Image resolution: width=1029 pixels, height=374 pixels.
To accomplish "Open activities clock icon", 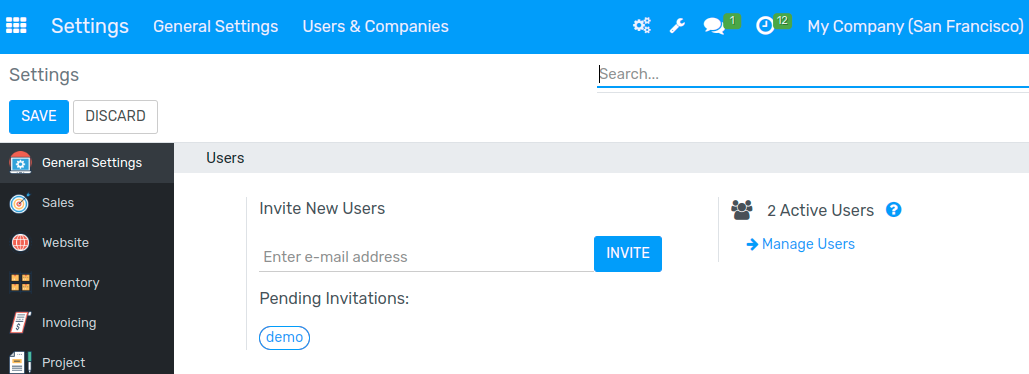I will (x=765, y=26).
